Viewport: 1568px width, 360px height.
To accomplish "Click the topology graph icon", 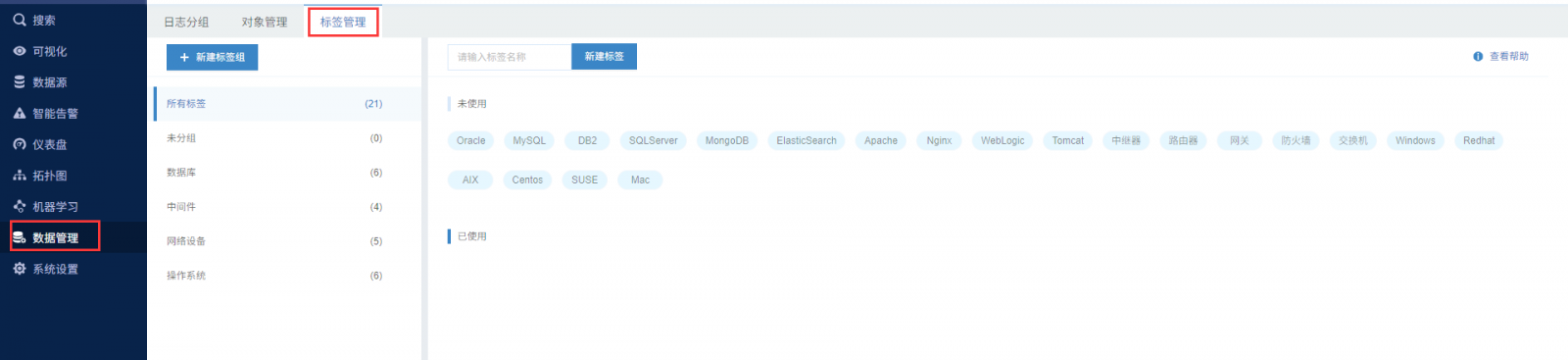I will tap(20, 176).
